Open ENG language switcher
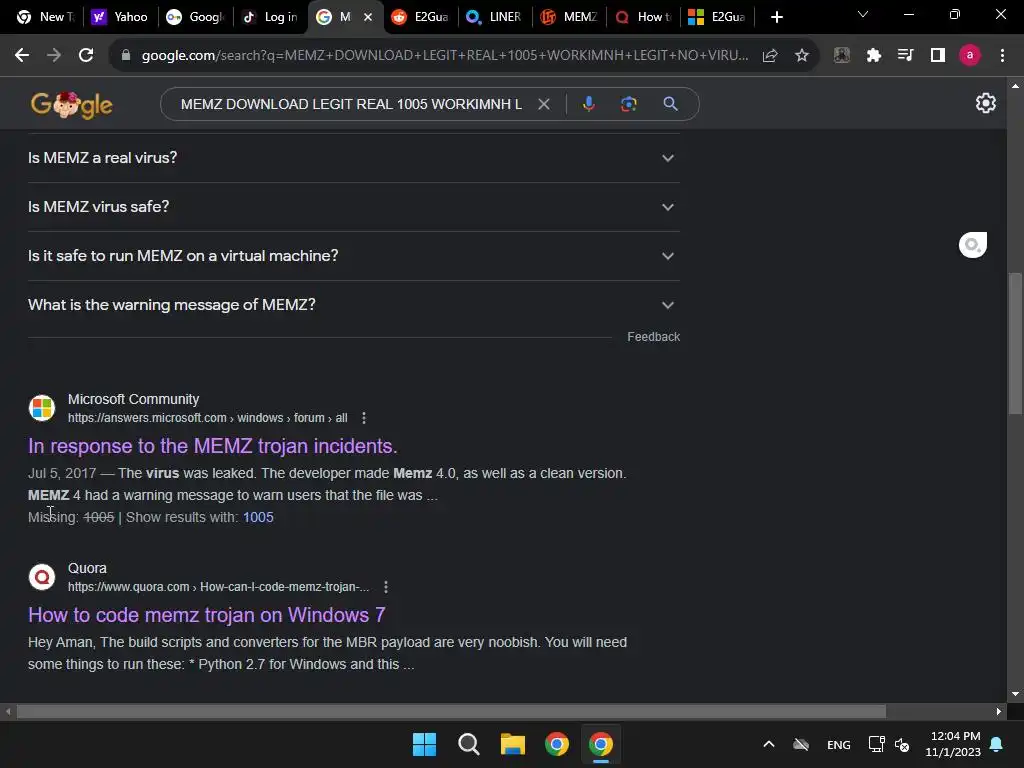 (x=839, y=744)
